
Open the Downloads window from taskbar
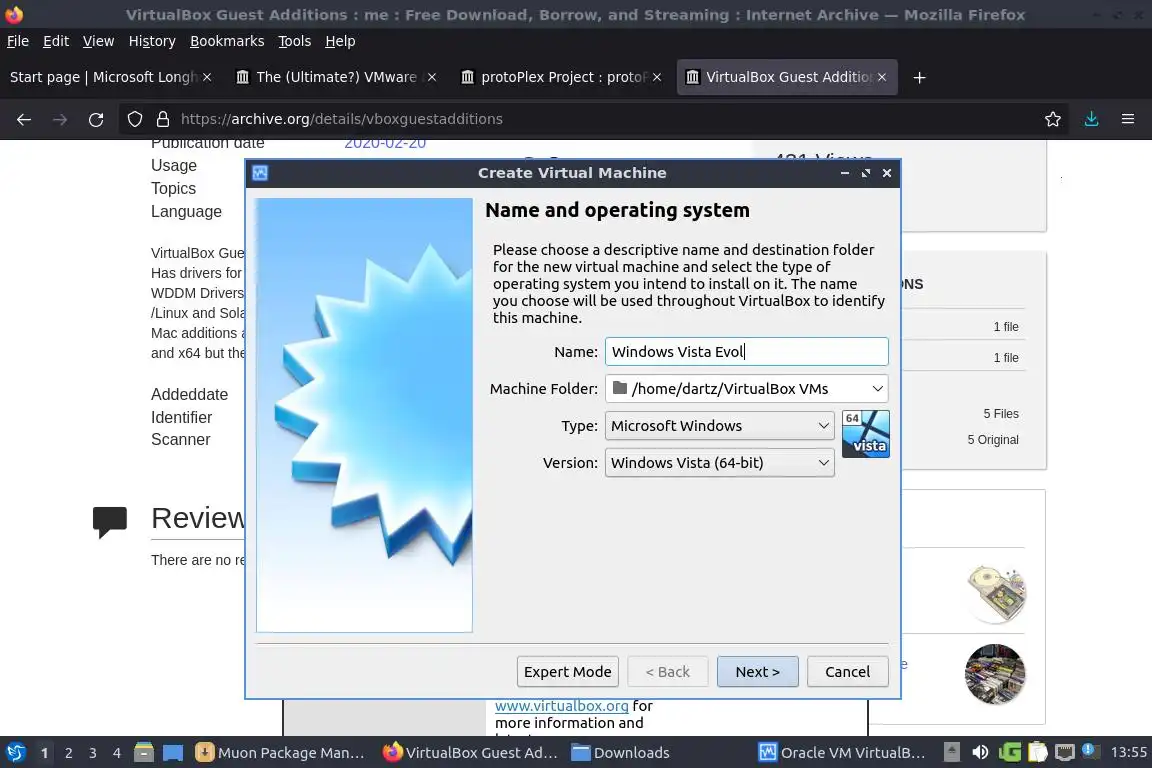click(x=621, y=753)
